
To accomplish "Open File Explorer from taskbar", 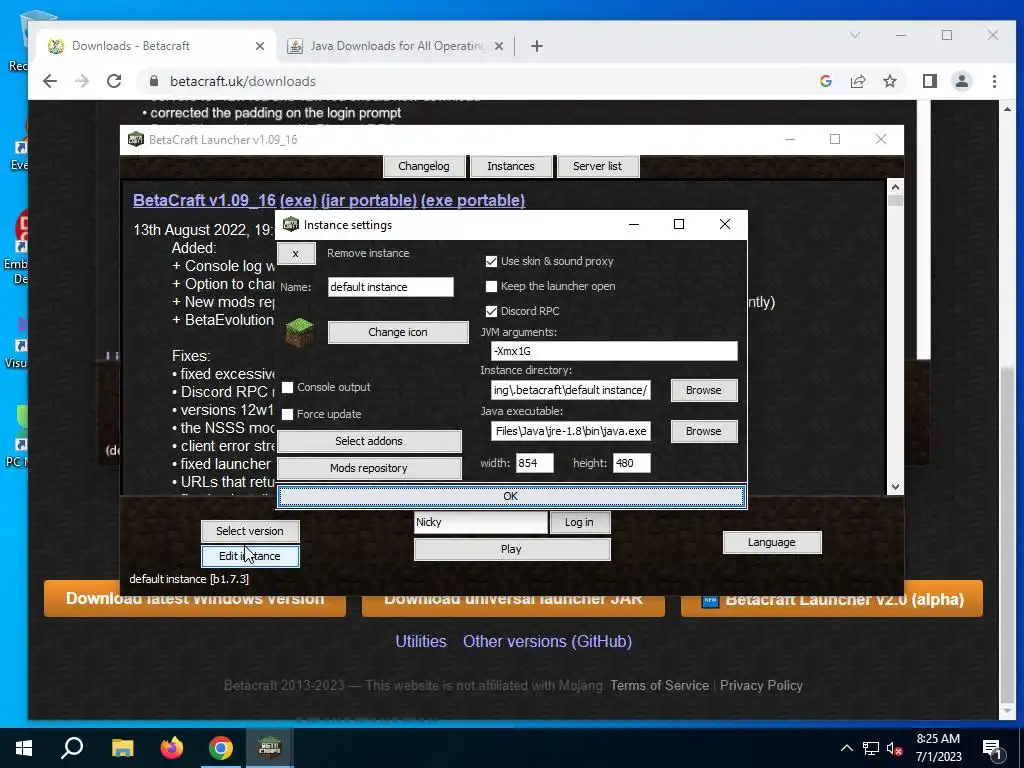I will (x=122, y=748).
